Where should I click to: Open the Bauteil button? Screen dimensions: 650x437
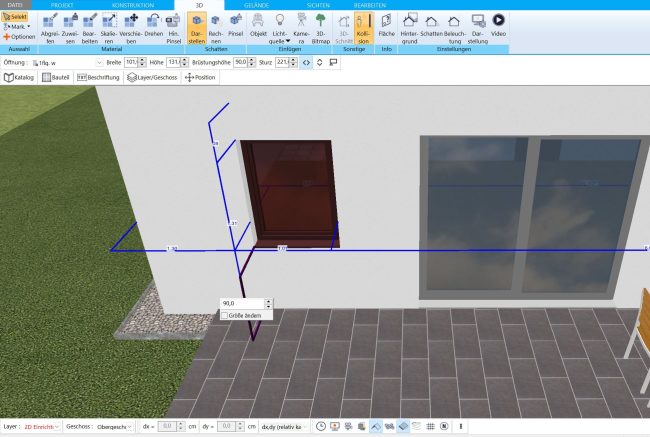pyautogui.click(x=56, y=78)
